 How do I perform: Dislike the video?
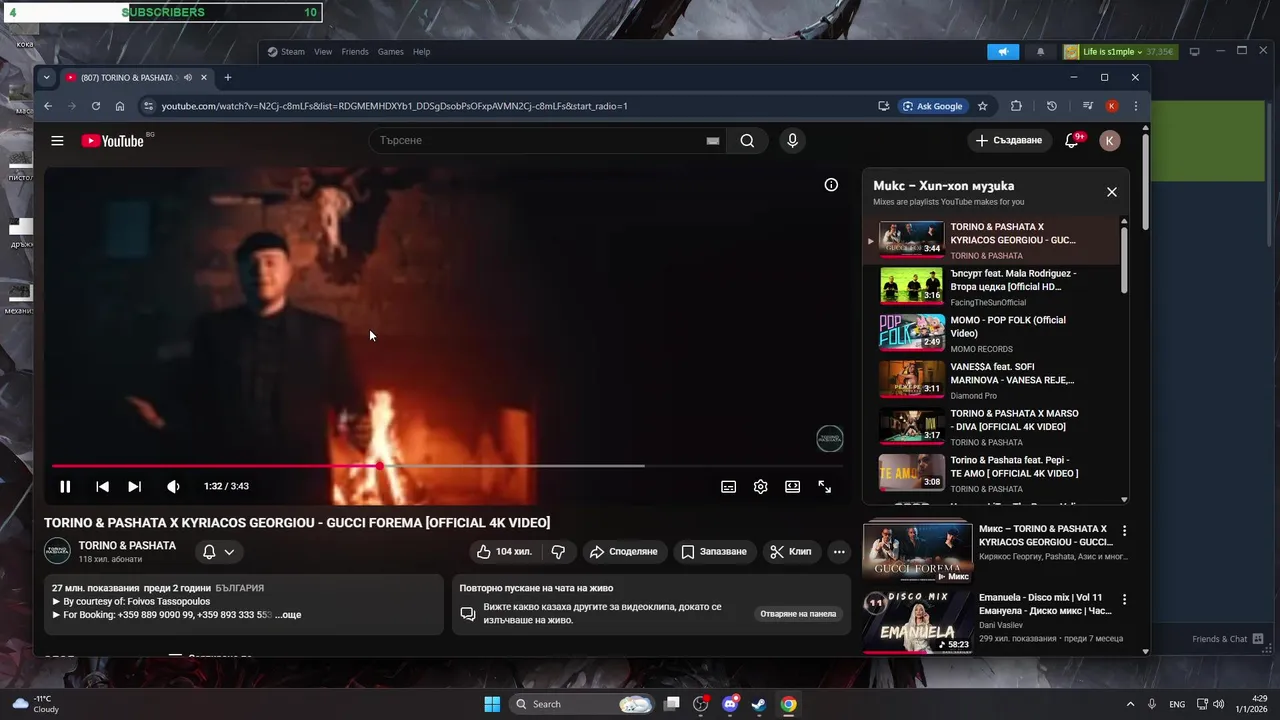click(x=558, y=551)
